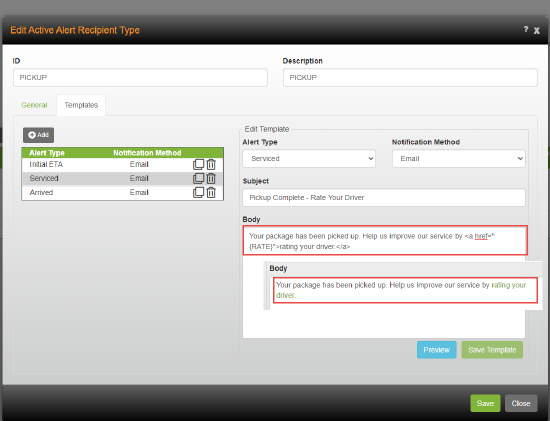550x421 pixels.
Task: Click Email in the Arrived row
Action: [139, 192]
